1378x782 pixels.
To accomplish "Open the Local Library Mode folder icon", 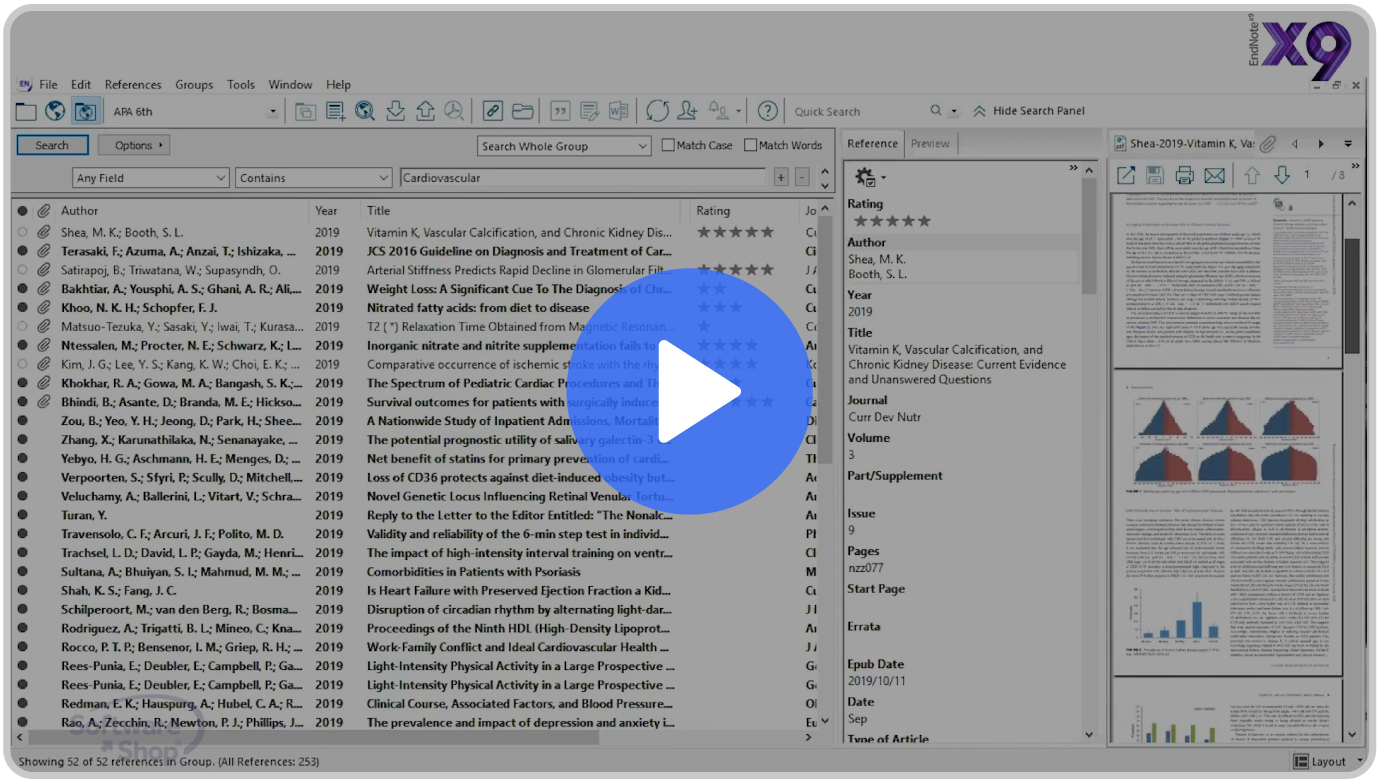I will (26, 111).
